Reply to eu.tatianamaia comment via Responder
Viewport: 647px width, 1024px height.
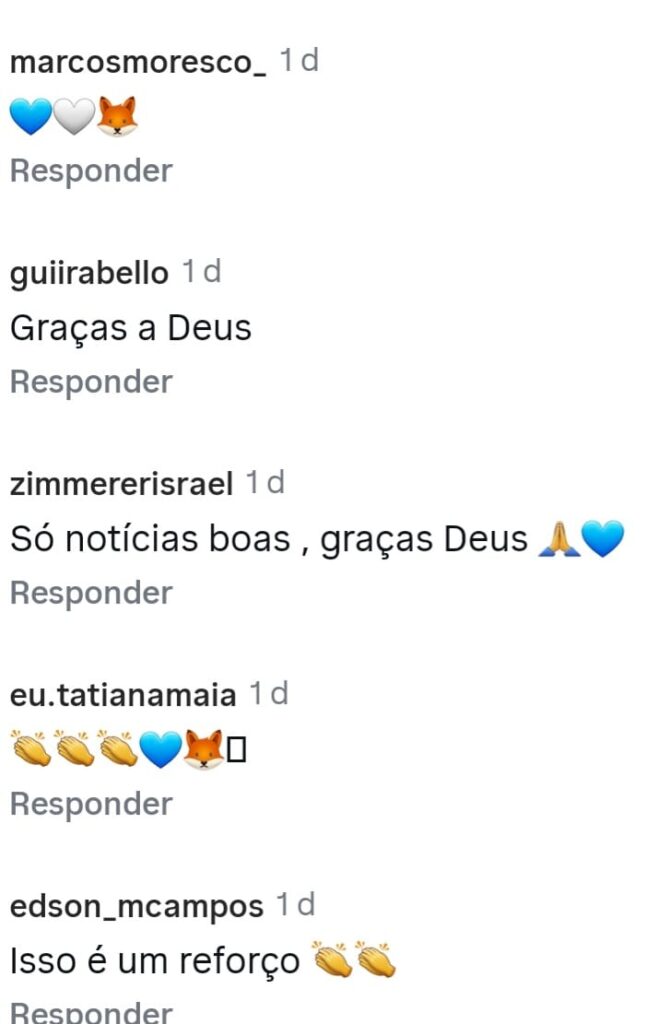click(x=91, y=804)
